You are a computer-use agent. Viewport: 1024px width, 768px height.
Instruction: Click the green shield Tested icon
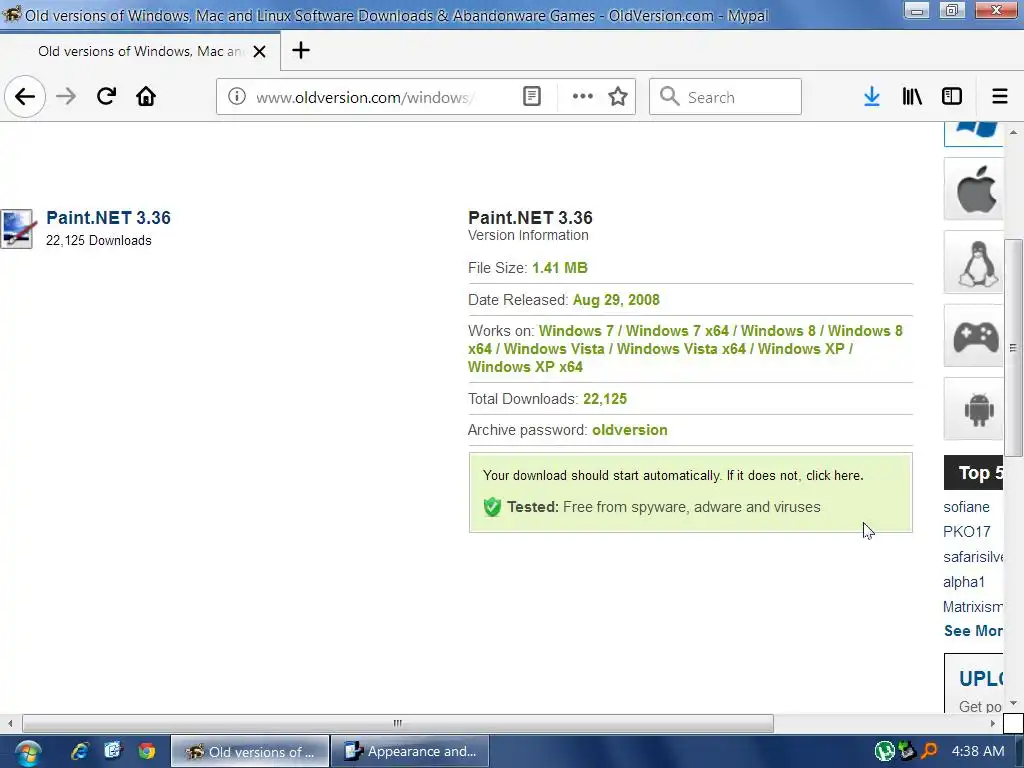[492, 507]
